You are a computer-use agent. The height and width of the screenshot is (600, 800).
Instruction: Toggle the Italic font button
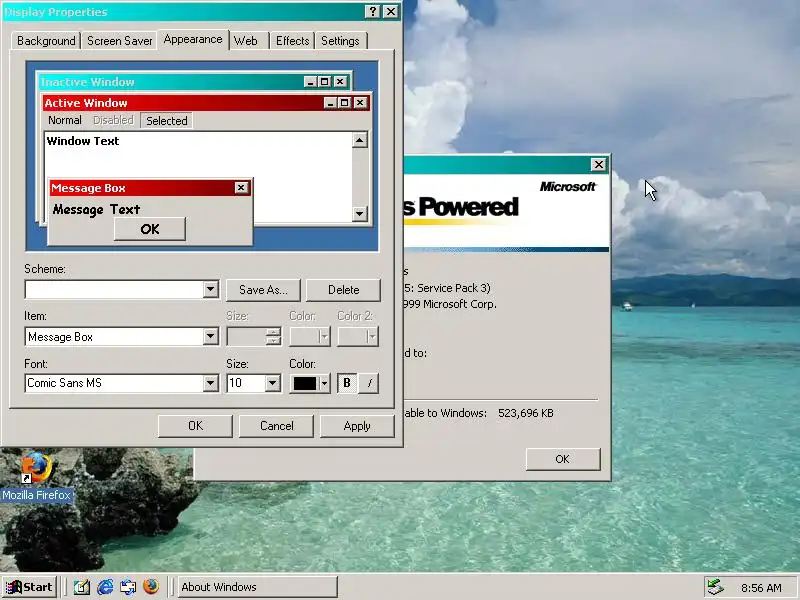click(x=369, y=383)
